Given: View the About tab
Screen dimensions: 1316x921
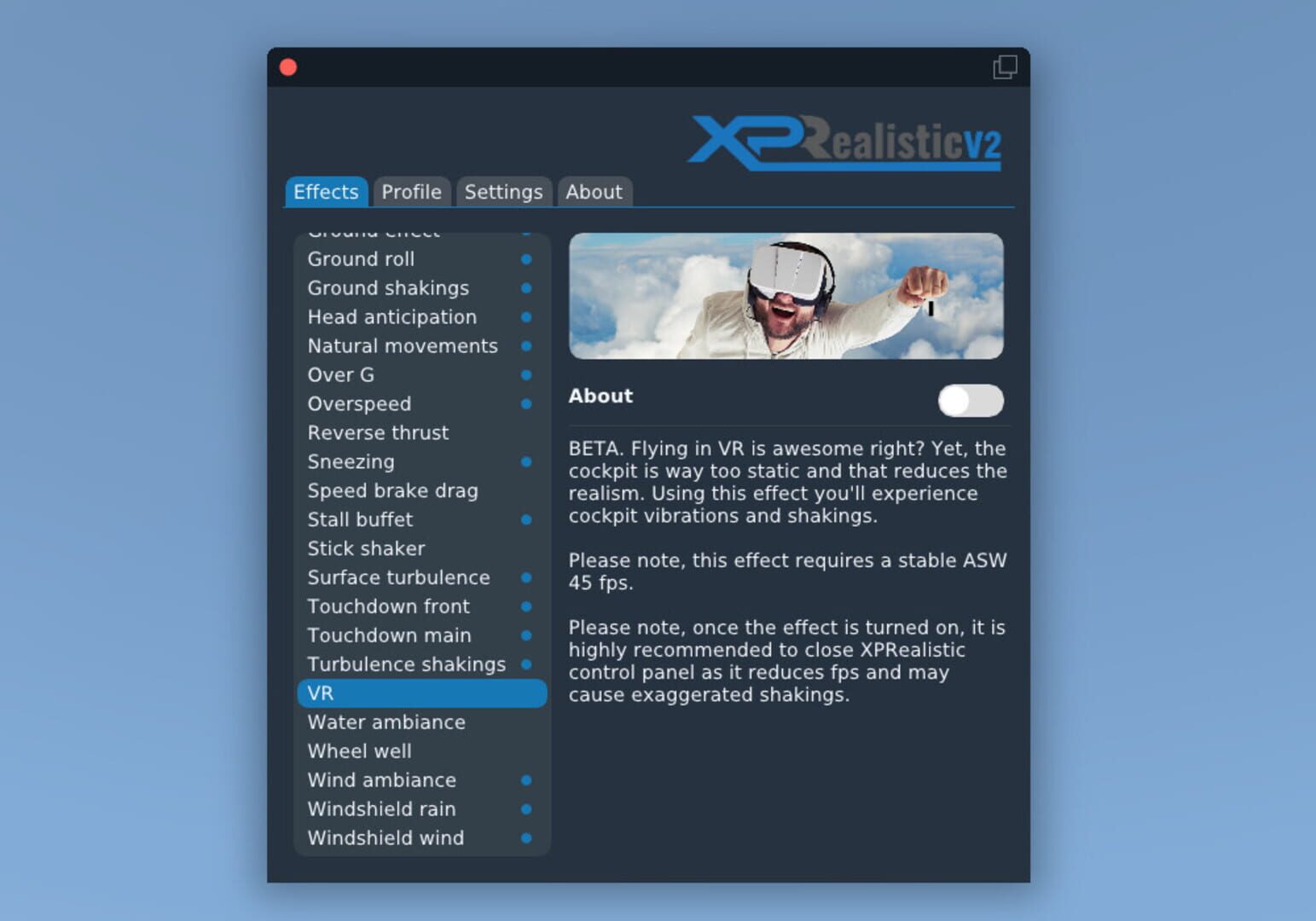Looking at the screenshot, I should [594, 192].
